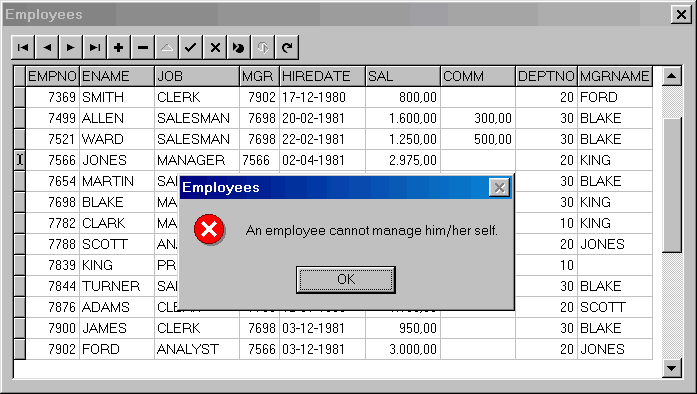Viewport: 697px width, 394px height.
Task: Select the MGRNAME column header
Action: (615, 76)
